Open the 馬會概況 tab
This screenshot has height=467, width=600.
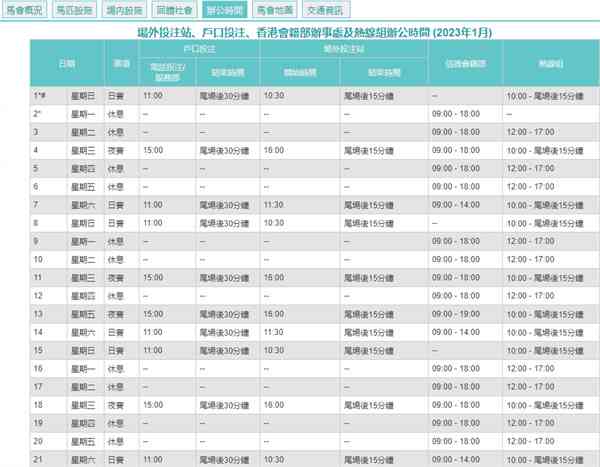tap(25, 11)
